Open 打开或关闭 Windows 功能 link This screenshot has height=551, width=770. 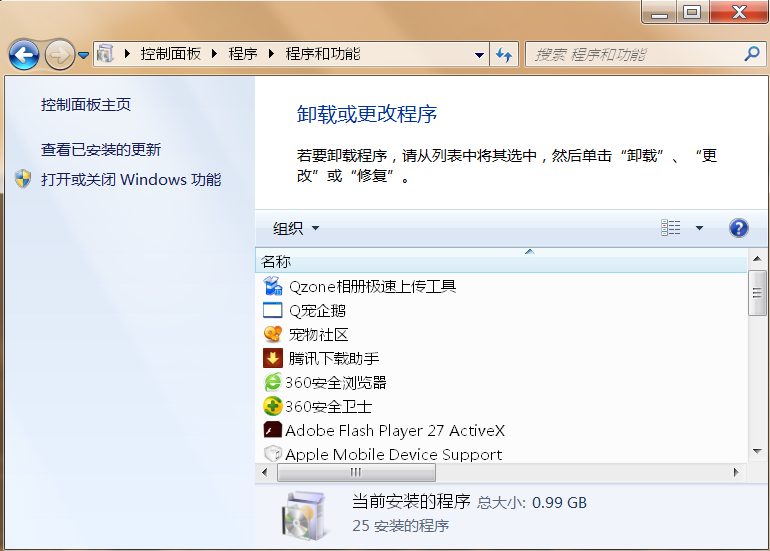[x=131, y=179]
